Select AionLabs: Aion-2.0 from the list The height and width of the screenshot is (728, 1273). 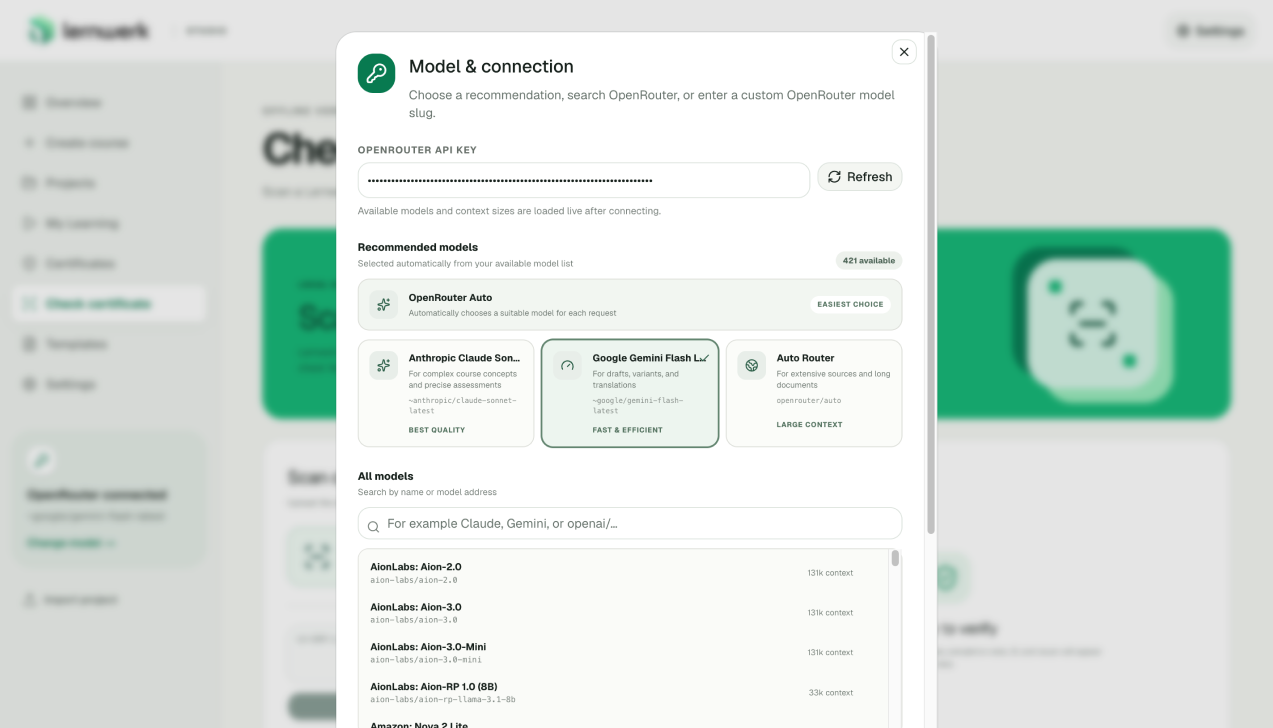[x=623, y=573]
